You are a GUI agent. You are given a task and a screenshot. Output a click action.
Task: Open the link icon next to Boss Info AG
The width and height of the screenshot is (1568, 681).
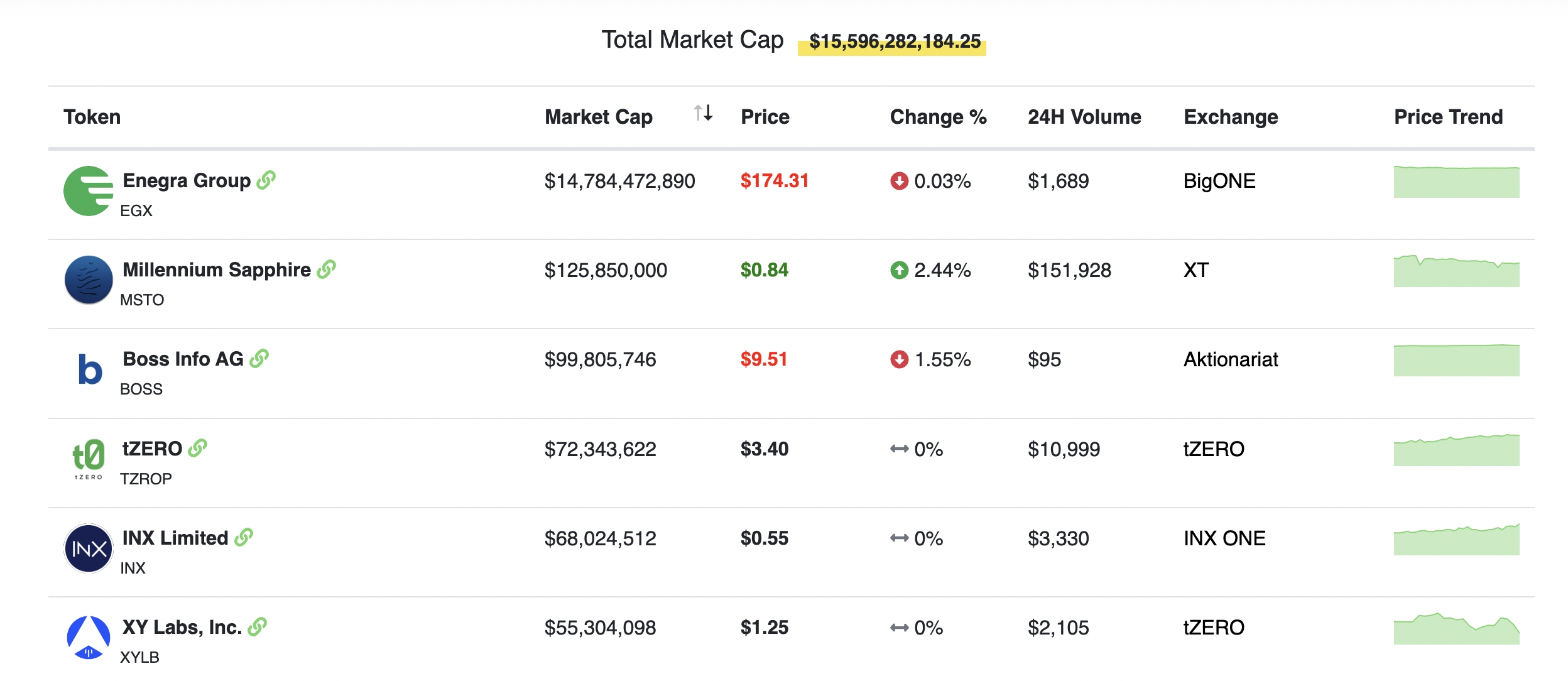point(259,359)
